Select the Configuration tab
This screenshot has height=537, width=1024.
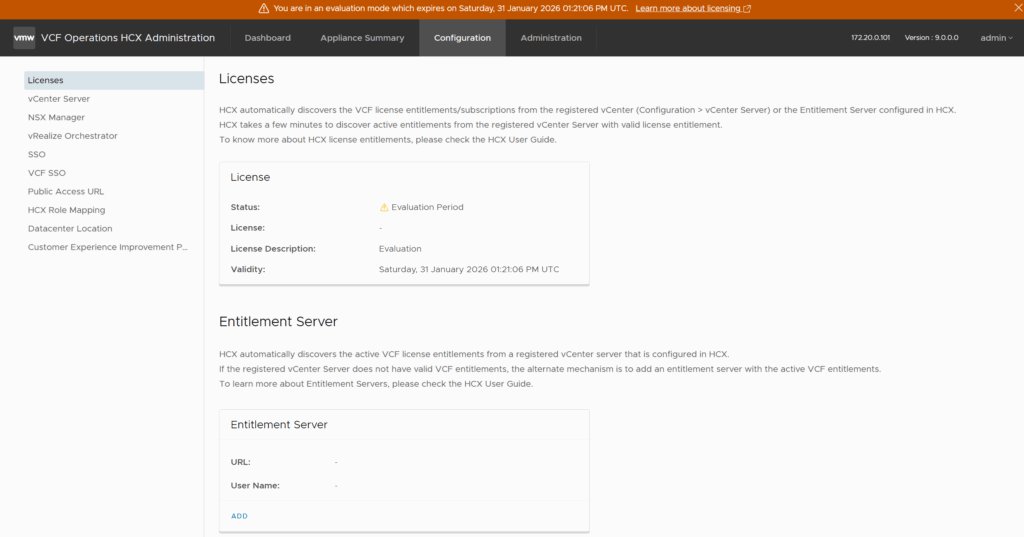click(x=462, y=38)
